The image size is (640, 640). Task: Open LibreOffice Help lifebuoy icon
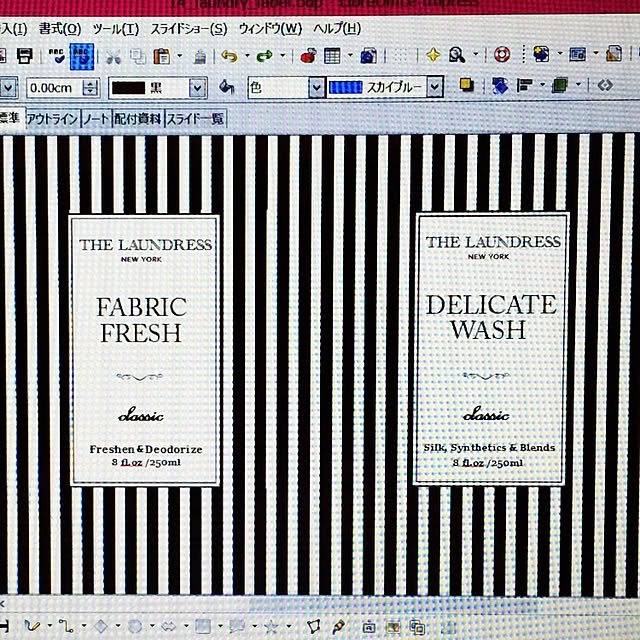[502, 54]
